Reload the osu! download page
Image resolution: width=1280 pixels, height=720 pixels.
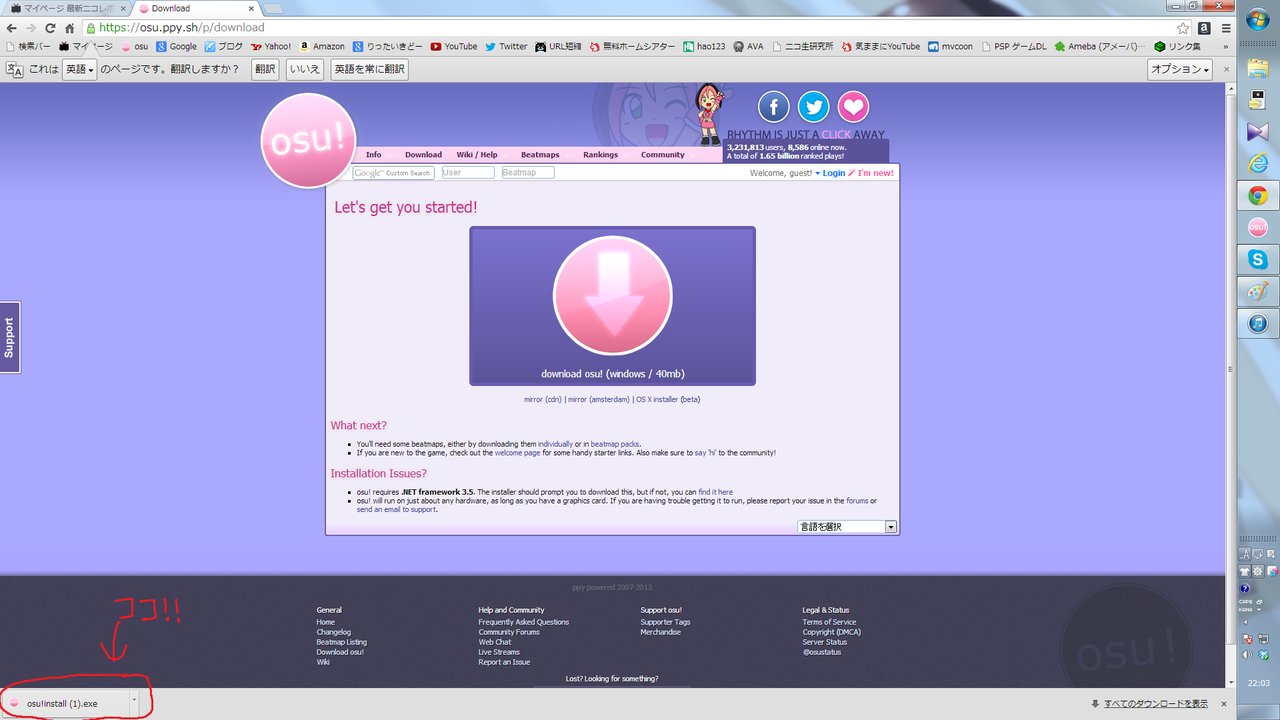50,28
